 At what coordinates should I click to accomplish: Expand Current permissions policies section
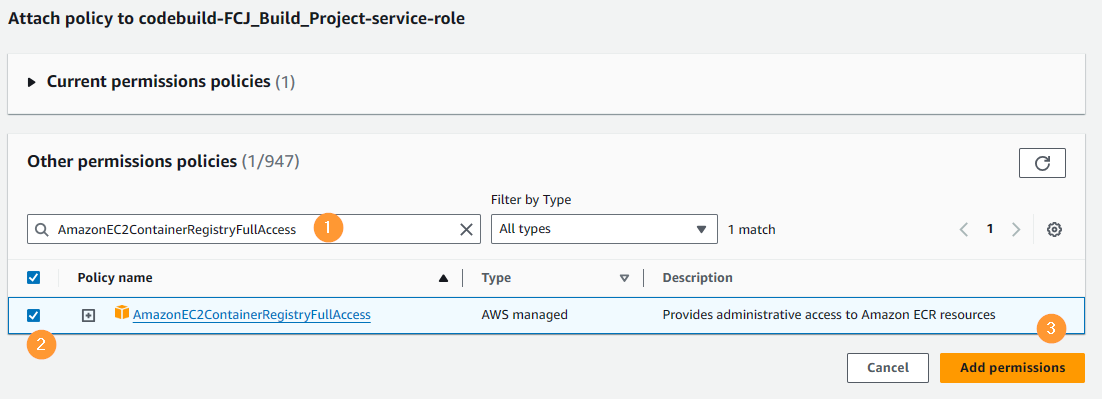point(31,82)
